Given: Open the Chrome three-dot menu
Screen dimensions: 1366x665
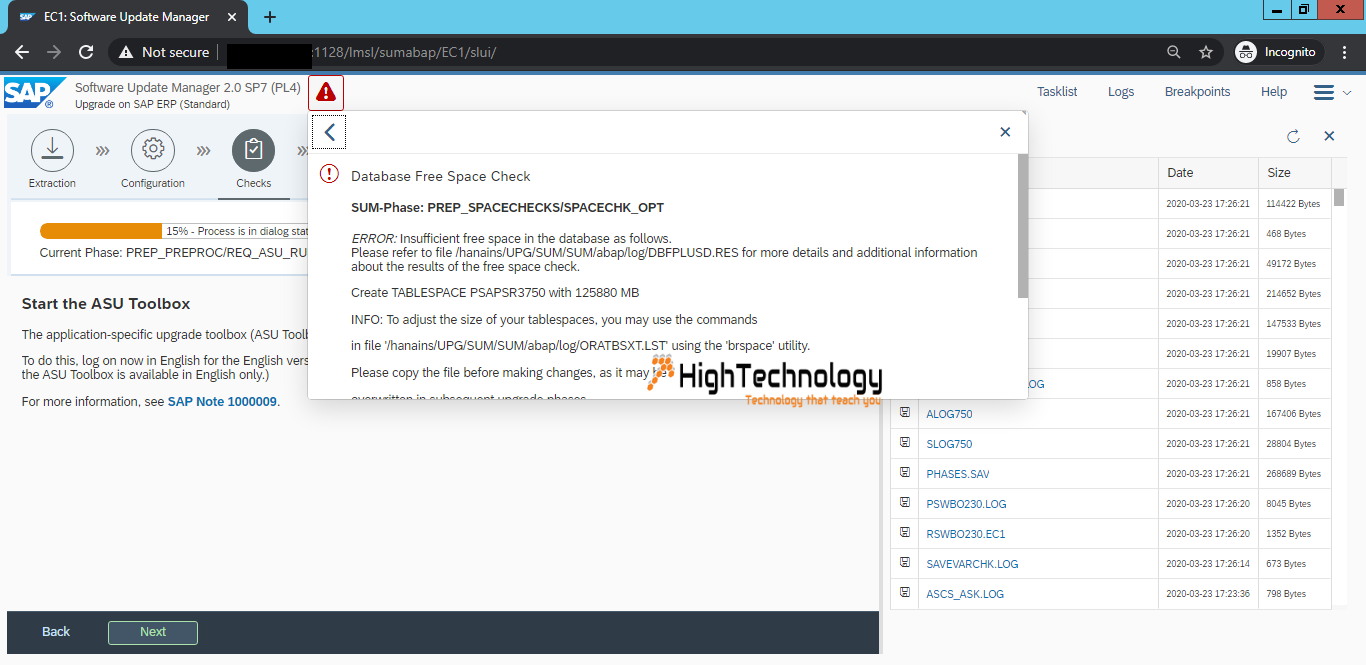Looking at the screenshot, I should tap(1346, 52).
